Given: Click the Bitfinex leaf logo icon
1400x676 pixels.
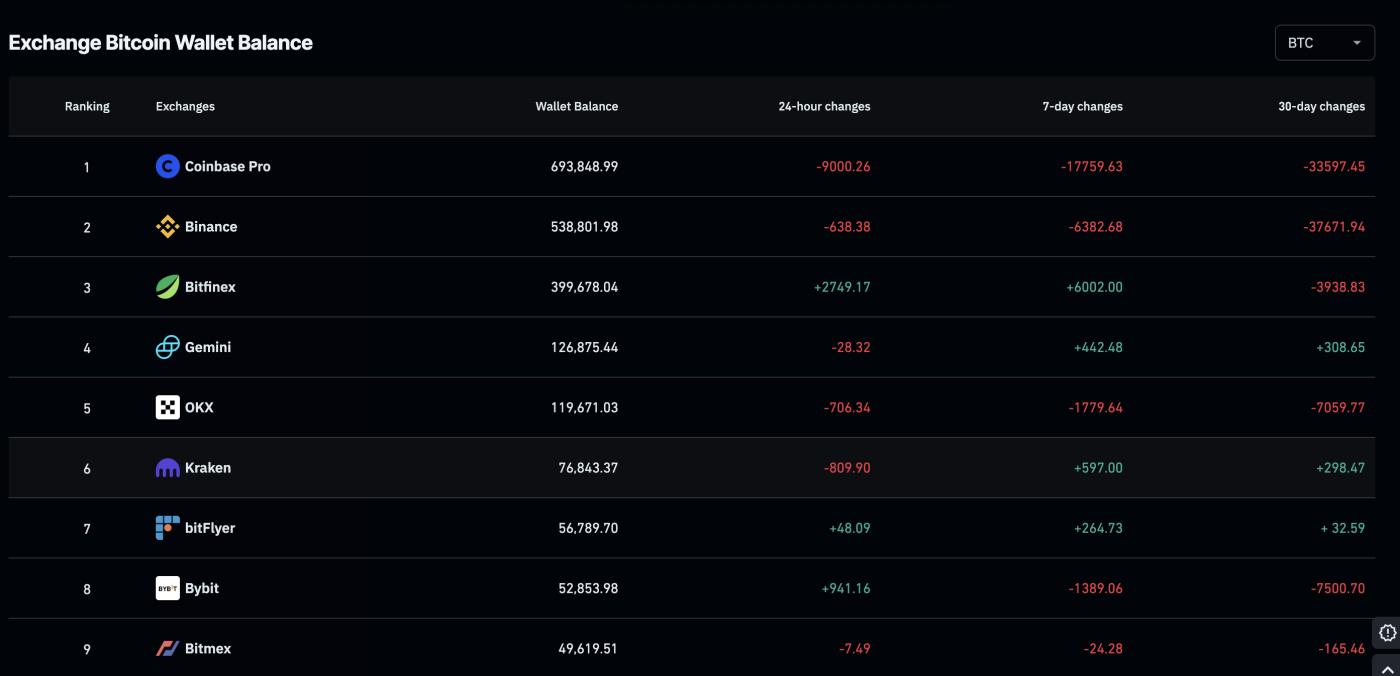Looking at the screenshot, I should 166,286.
